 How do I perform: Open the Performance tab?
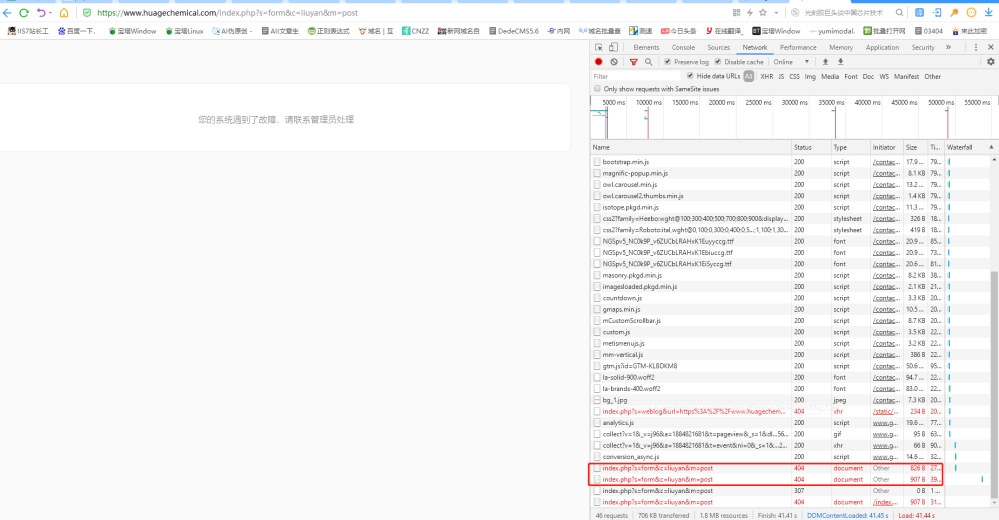(x=798, y=47)
